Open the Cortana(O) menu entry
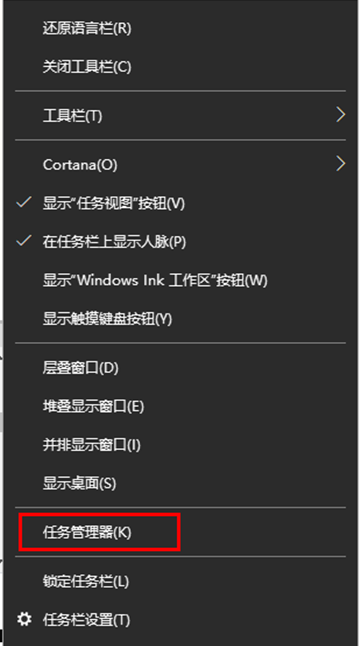This screenshot has height=646, width=361. click(180, 165)
